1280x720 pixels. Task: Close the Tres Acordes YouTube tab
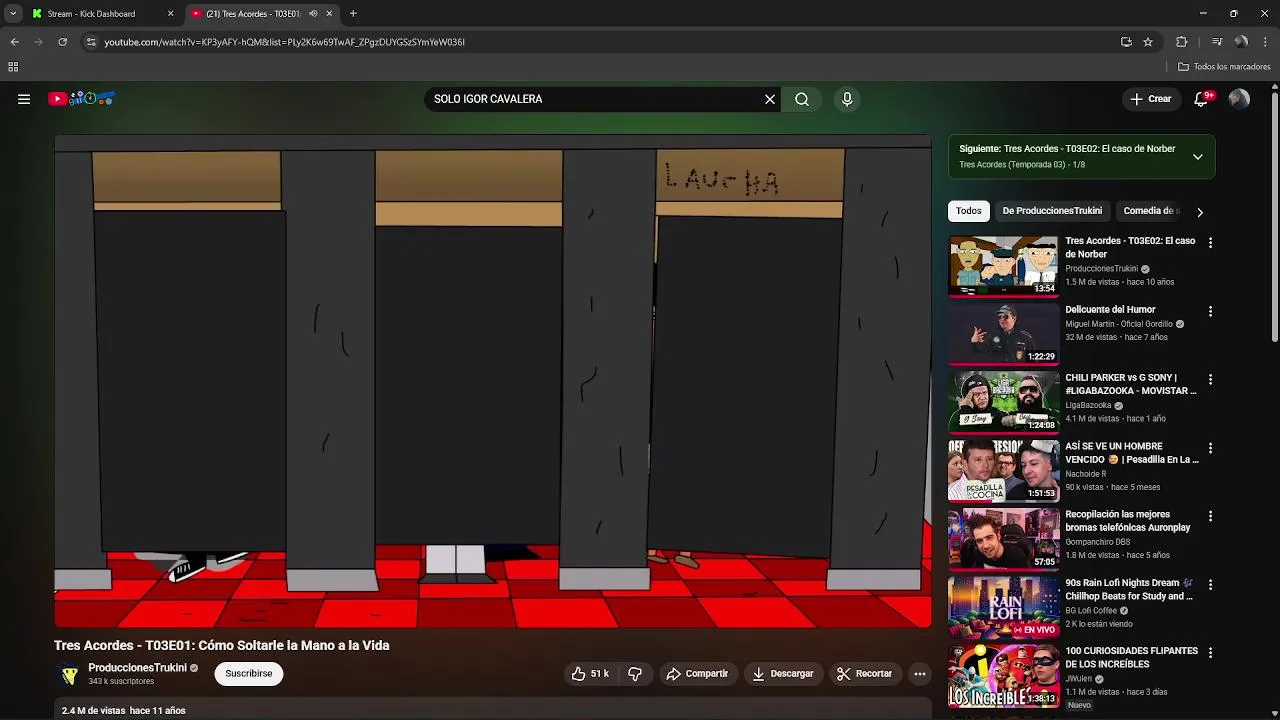[x=329, y=14]
